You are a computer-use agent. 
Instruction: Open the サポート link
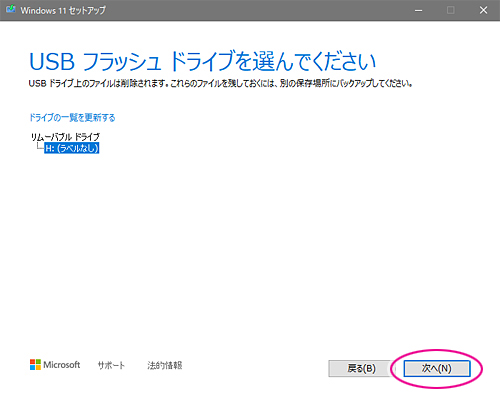point(111,365)
